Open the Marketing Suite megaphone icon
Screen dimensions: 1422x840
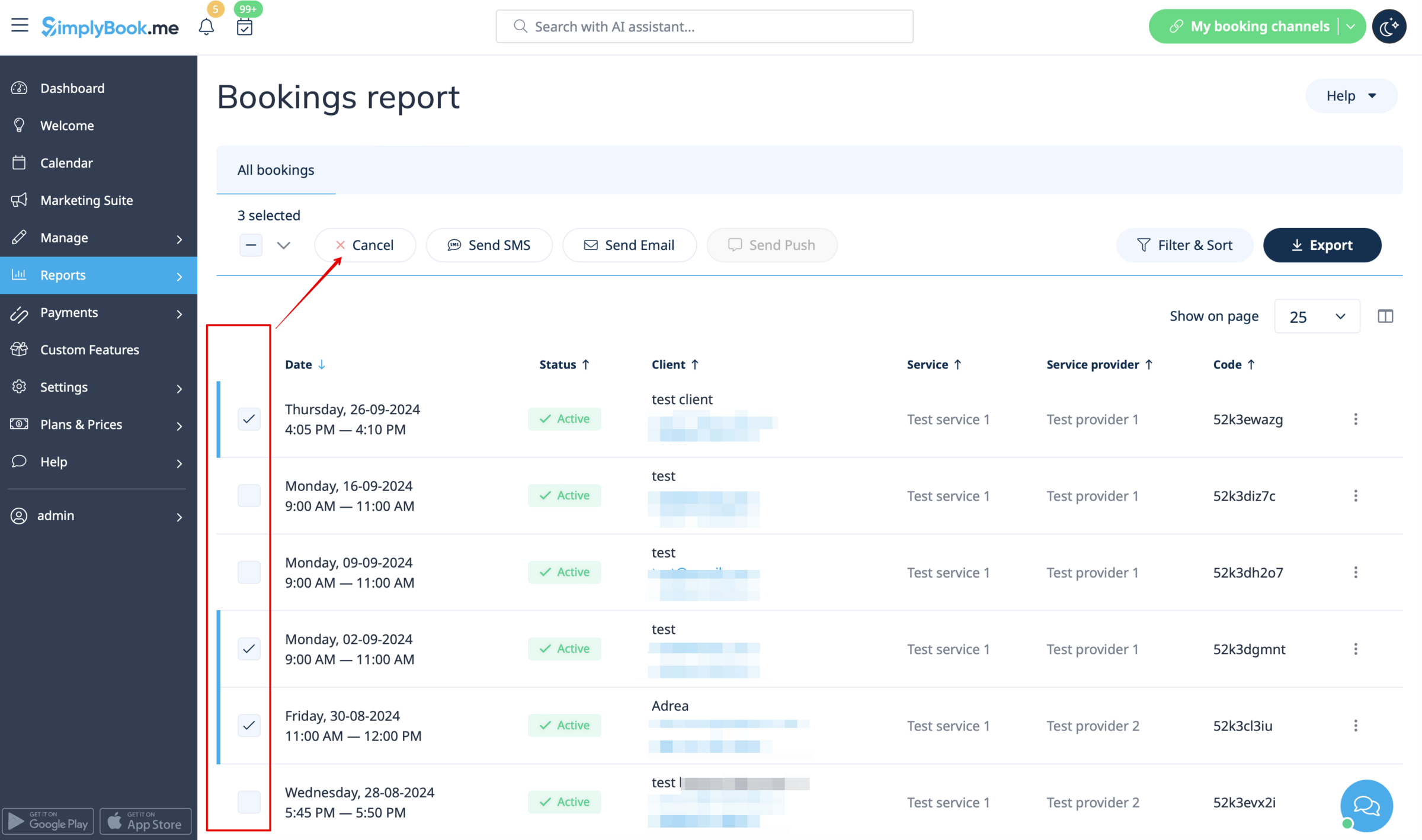click(20, 200)
